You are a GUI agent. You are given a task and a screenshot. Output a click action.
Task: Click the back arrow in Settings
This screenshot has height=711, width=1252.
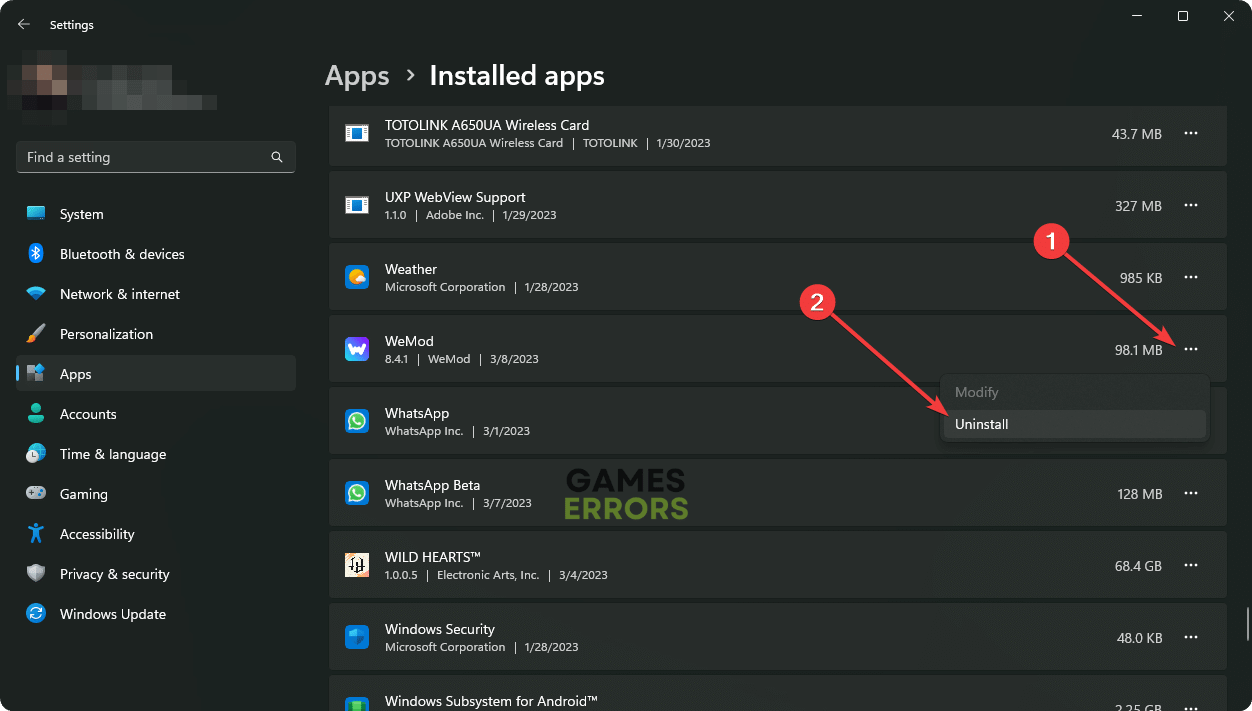point(24,24)
